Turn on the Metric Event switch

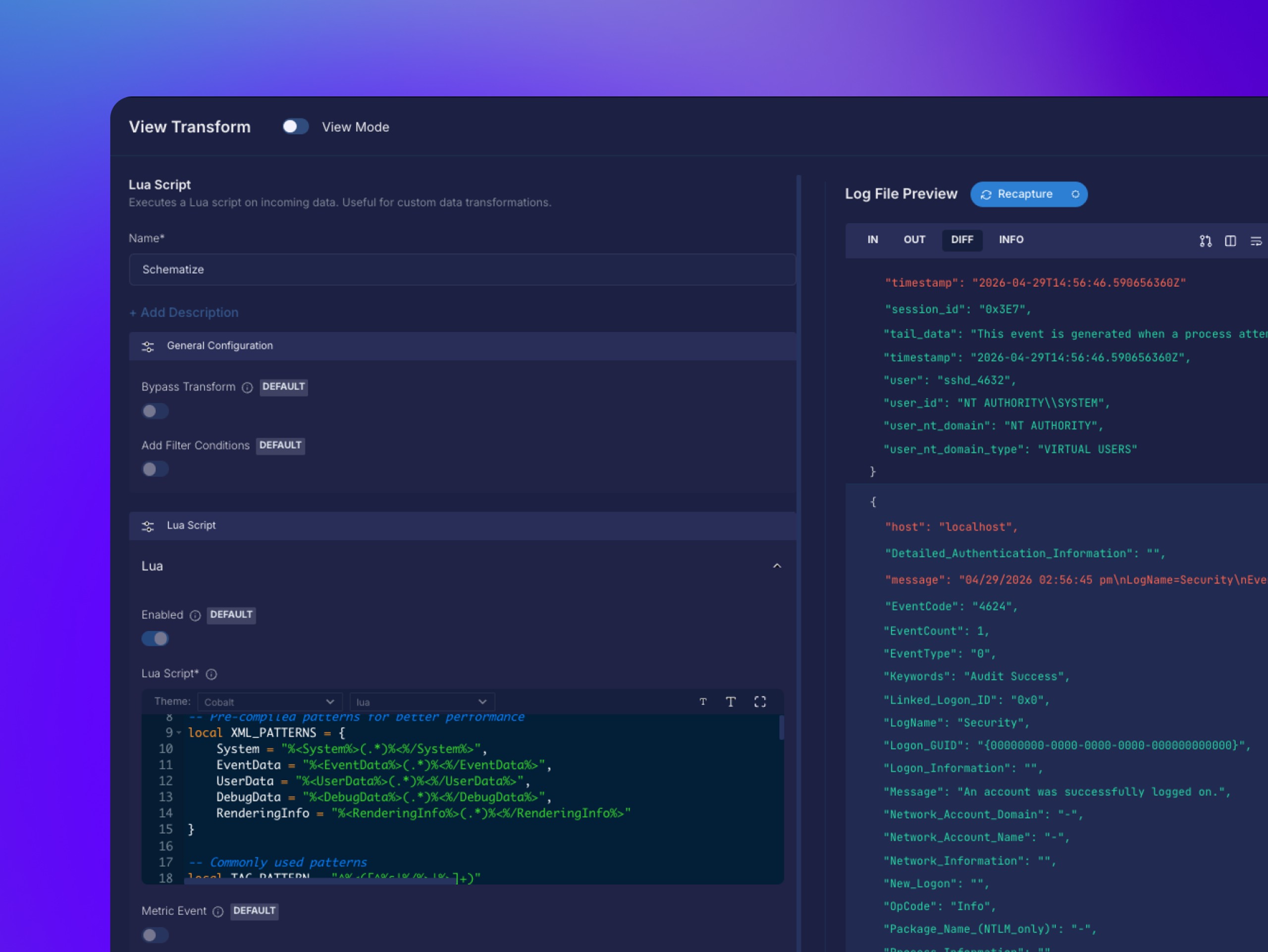(x=155, y=935)
